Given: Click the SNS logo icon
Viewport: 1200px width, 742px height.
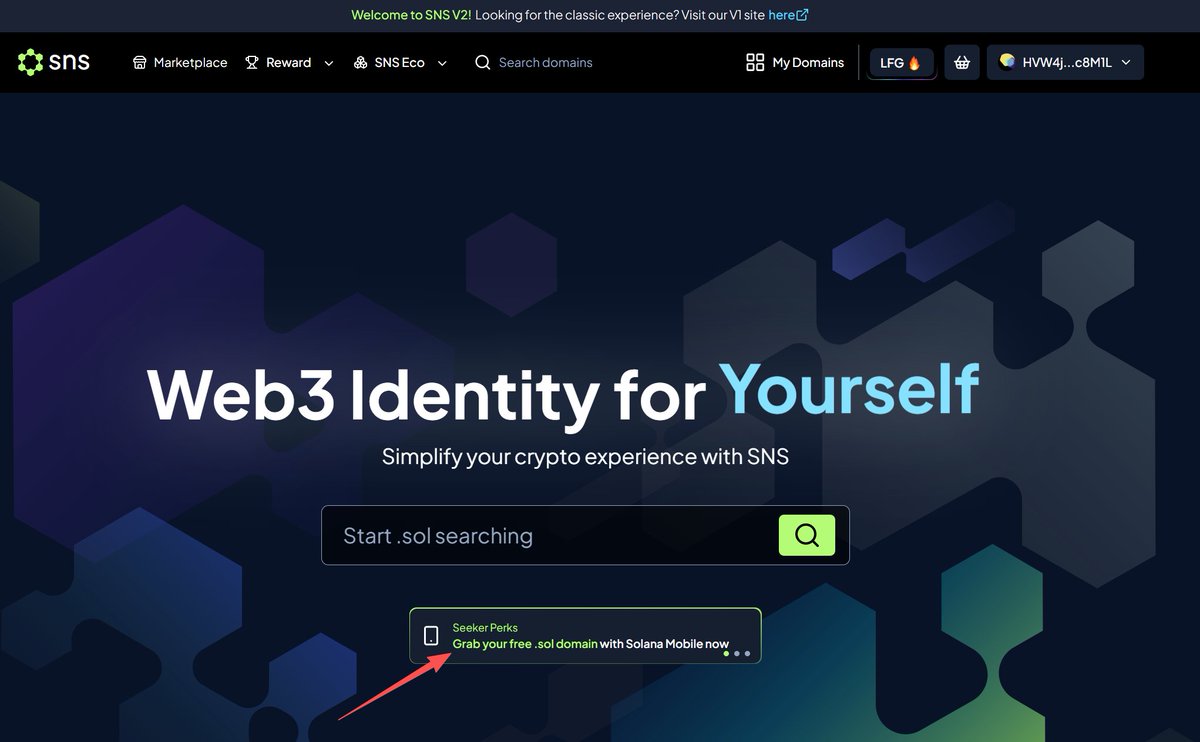Looking at the screenshot, I should pos(30,62).
